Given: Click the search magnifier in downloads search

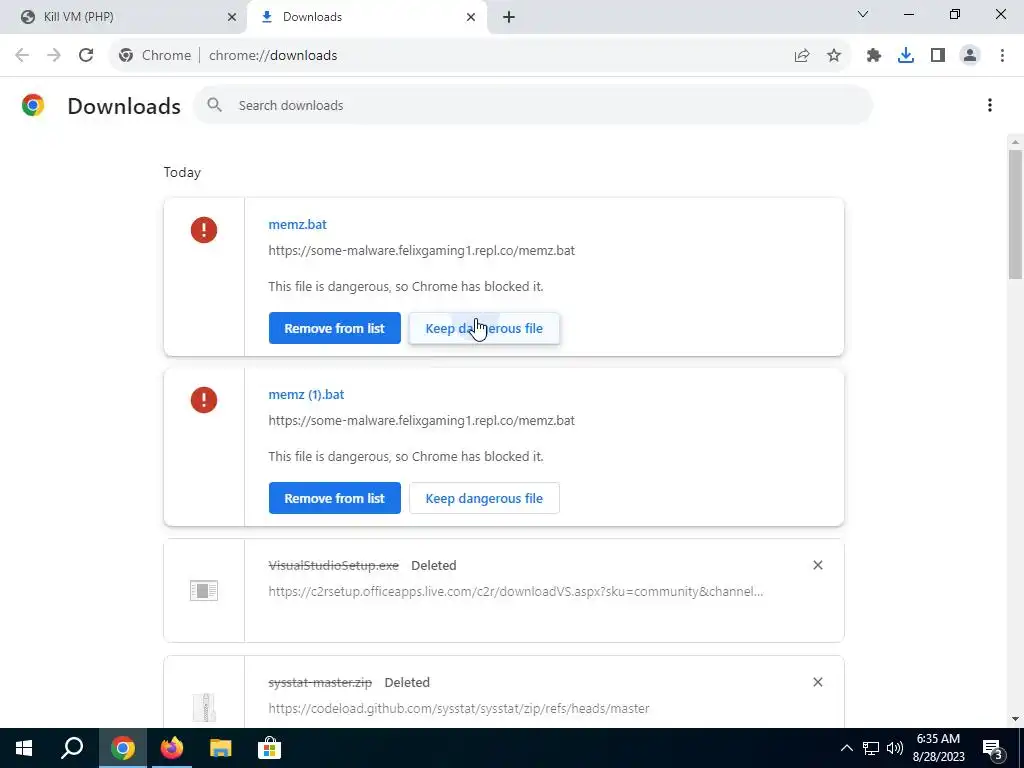Looking at the screenshot, I should tap(214, 105).
